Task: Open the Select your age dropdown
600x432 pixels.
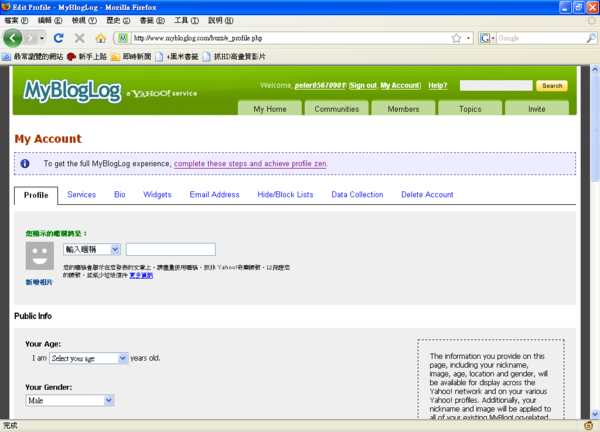Action: (x=88, y=358)
